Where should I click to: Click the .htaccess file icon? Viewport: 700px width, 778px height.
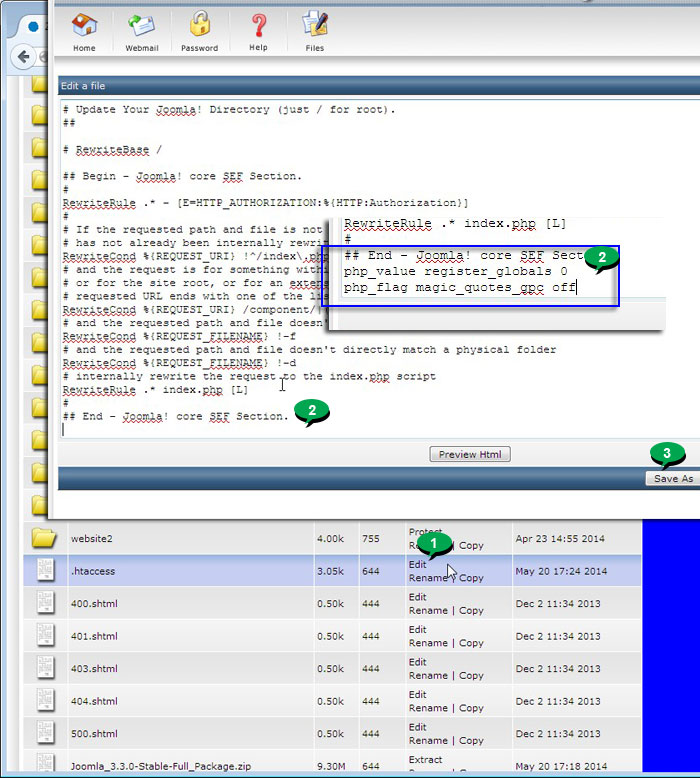pyautogui.click(x=45, y=571)
